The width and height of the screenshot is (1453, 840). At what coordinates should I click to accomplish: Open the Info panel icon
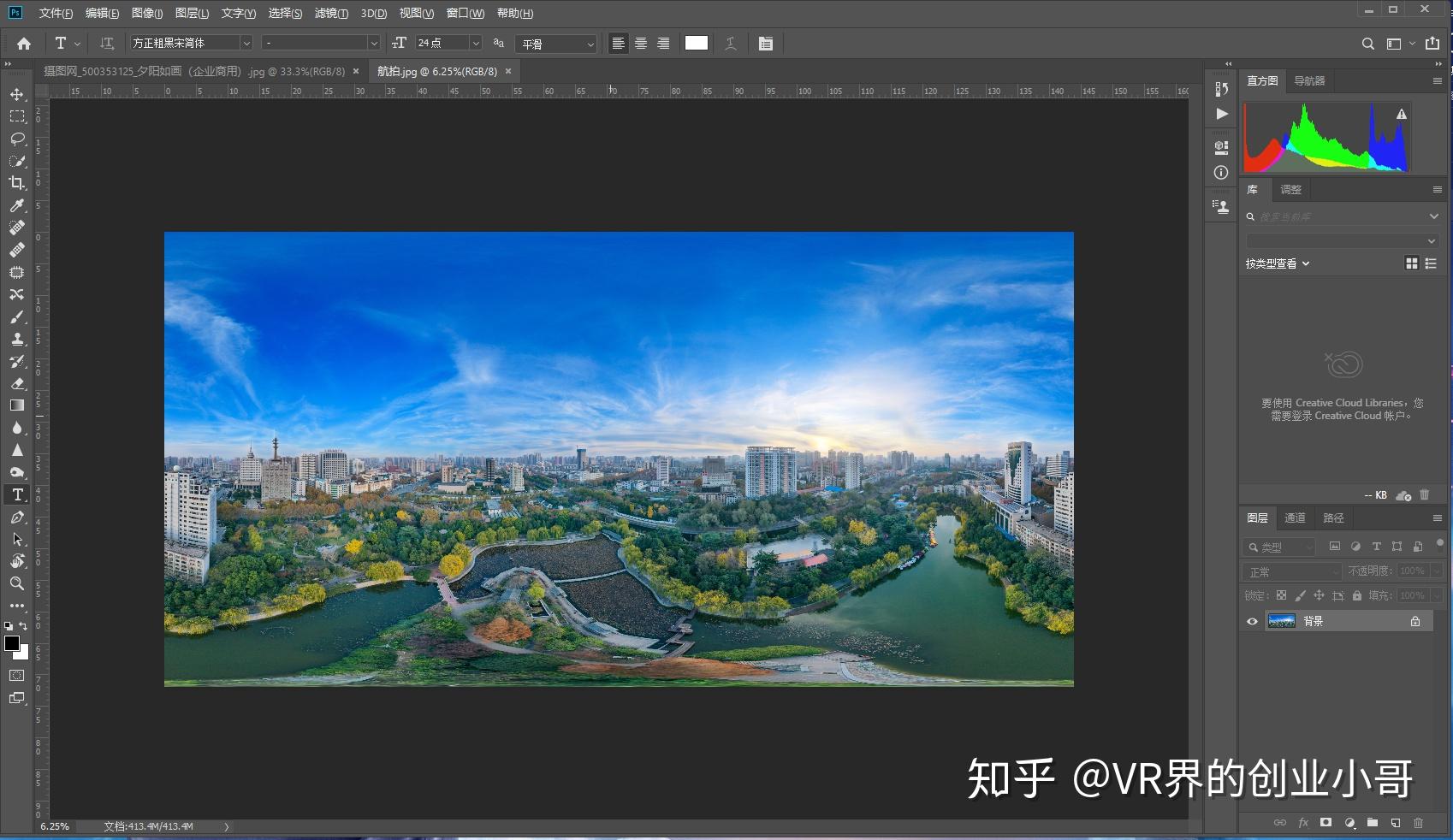(x=1221, y=172)
